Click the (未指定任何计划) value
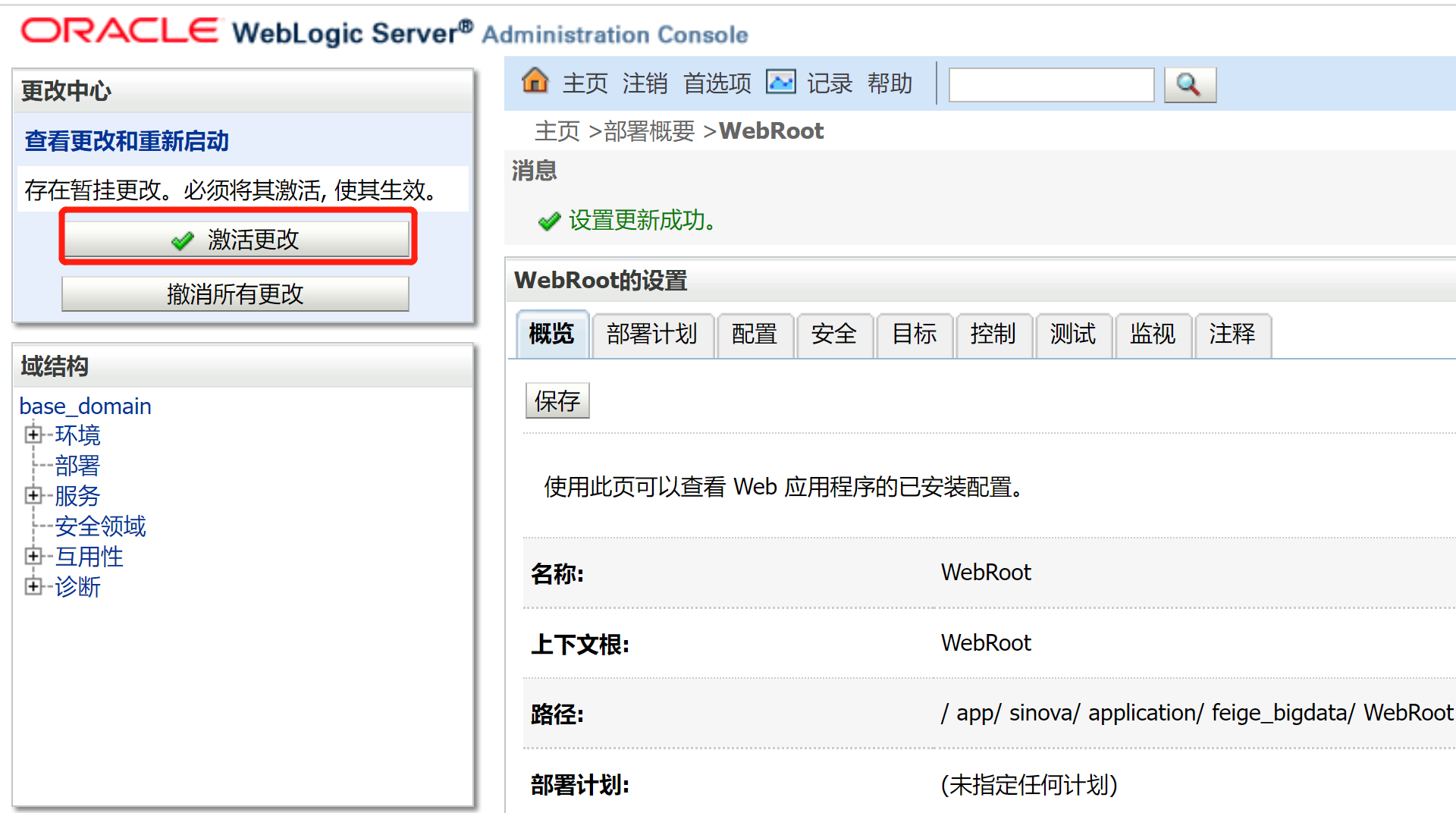 click(1029, 784)
